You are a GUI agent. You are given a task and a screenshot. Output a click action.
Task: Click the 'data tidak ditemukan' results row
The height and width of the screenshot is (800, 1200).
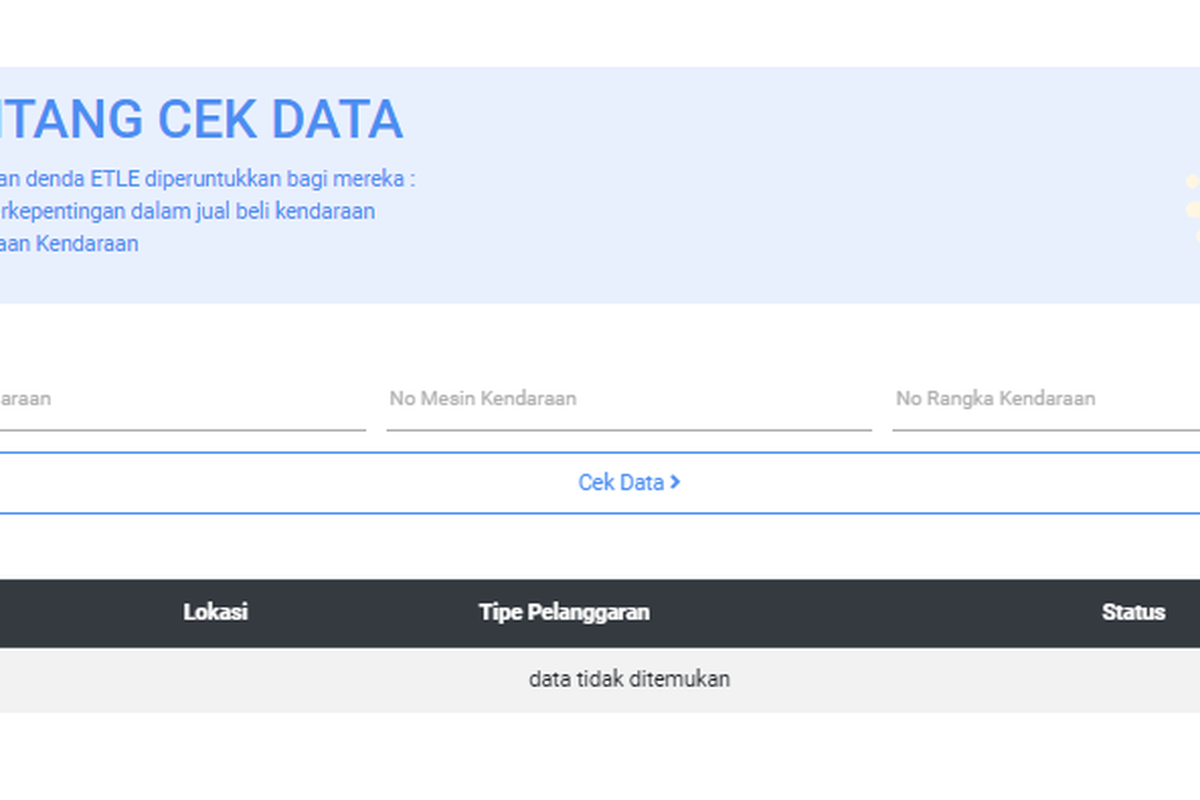coord(630,679)
